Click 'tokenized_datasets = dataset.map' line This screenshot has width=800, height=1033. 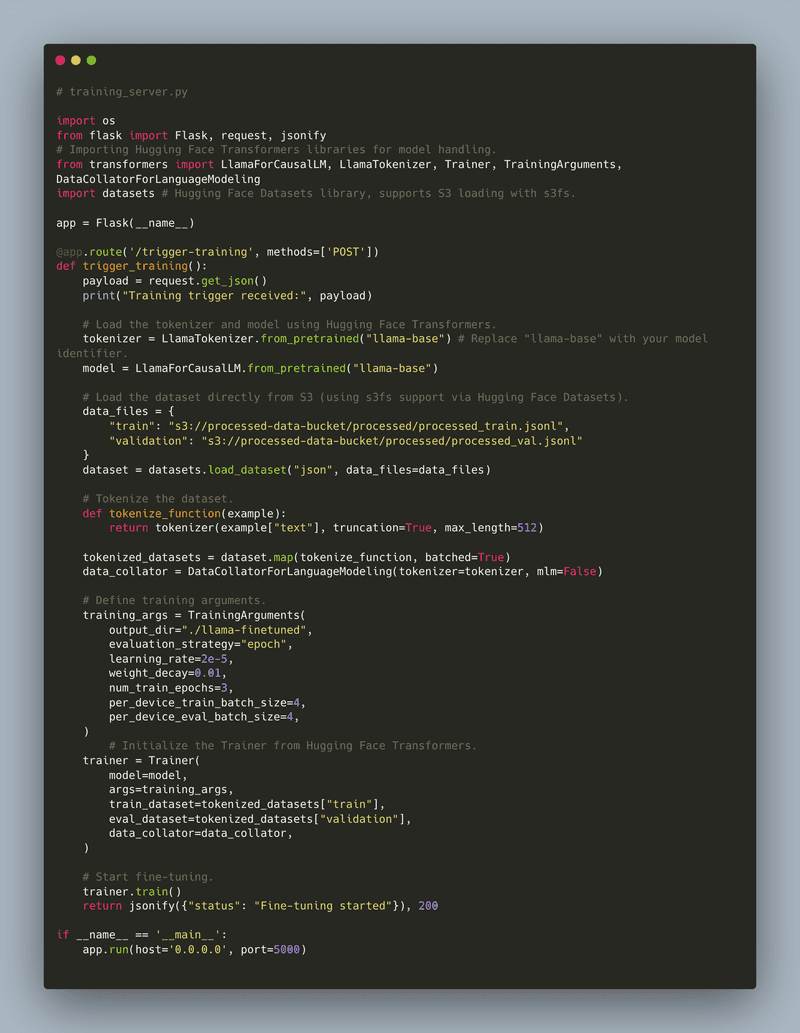(297, 557)
